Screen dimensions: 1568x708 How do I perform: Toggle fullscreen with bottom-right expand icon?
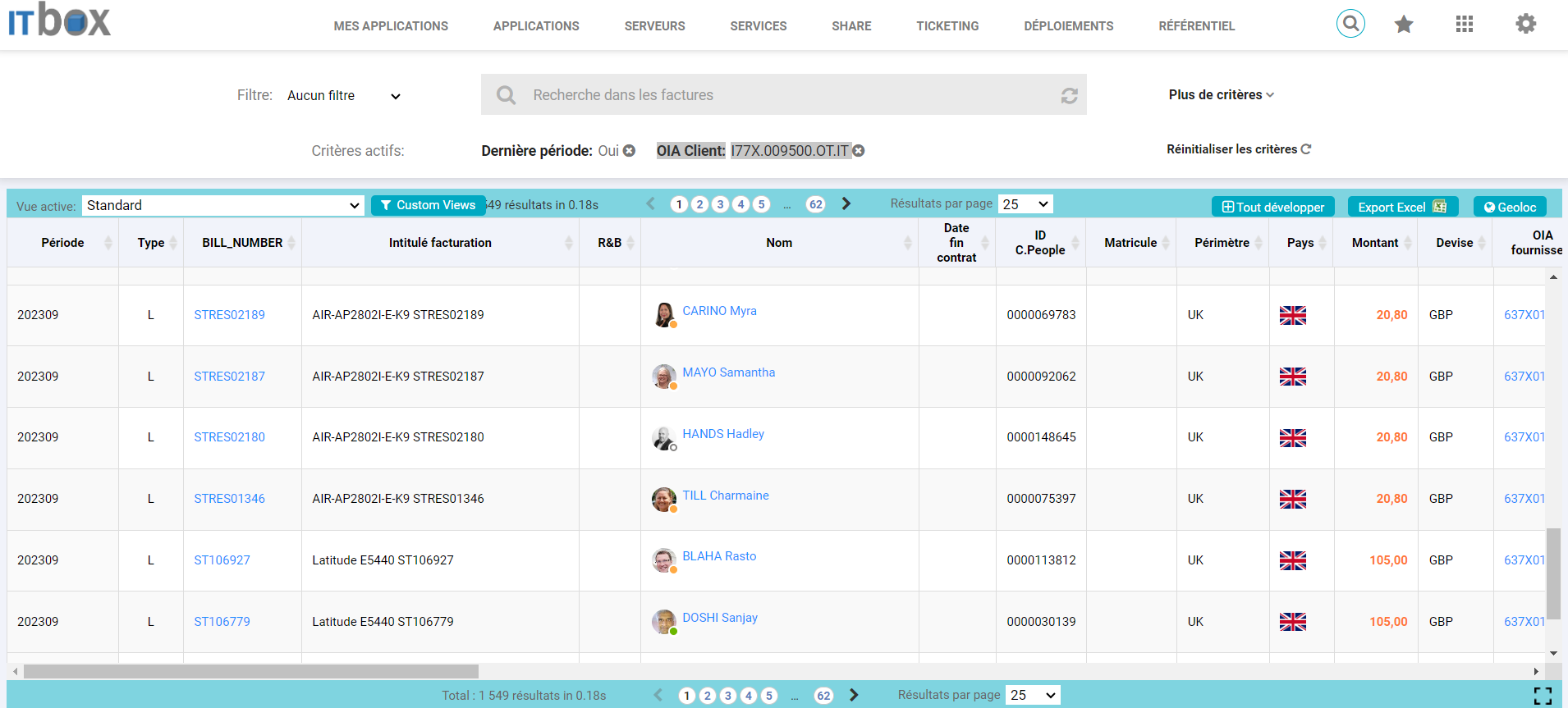[x=1543, y=696]
